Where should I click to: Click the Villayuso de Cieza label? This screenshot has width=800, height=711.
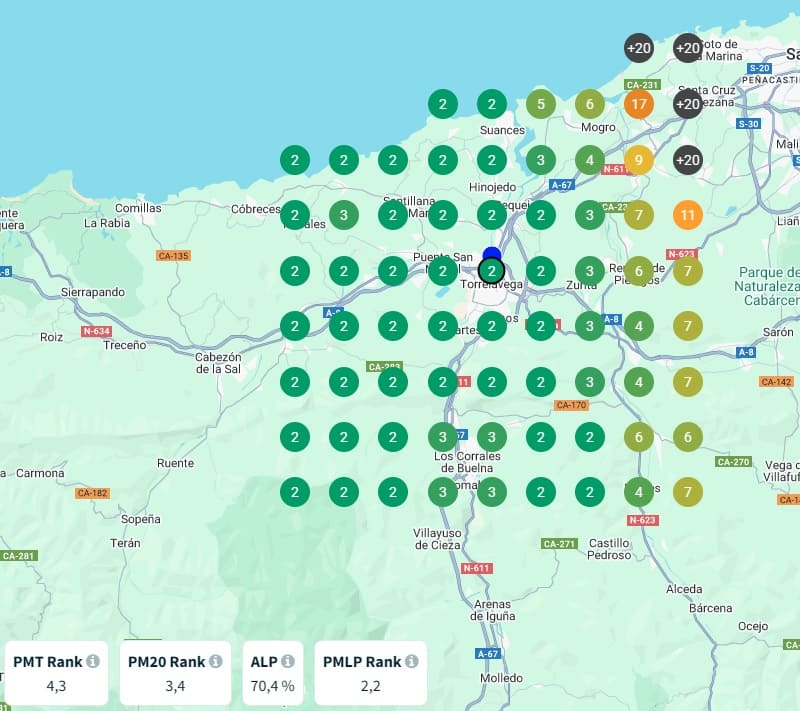coord(438,539)
